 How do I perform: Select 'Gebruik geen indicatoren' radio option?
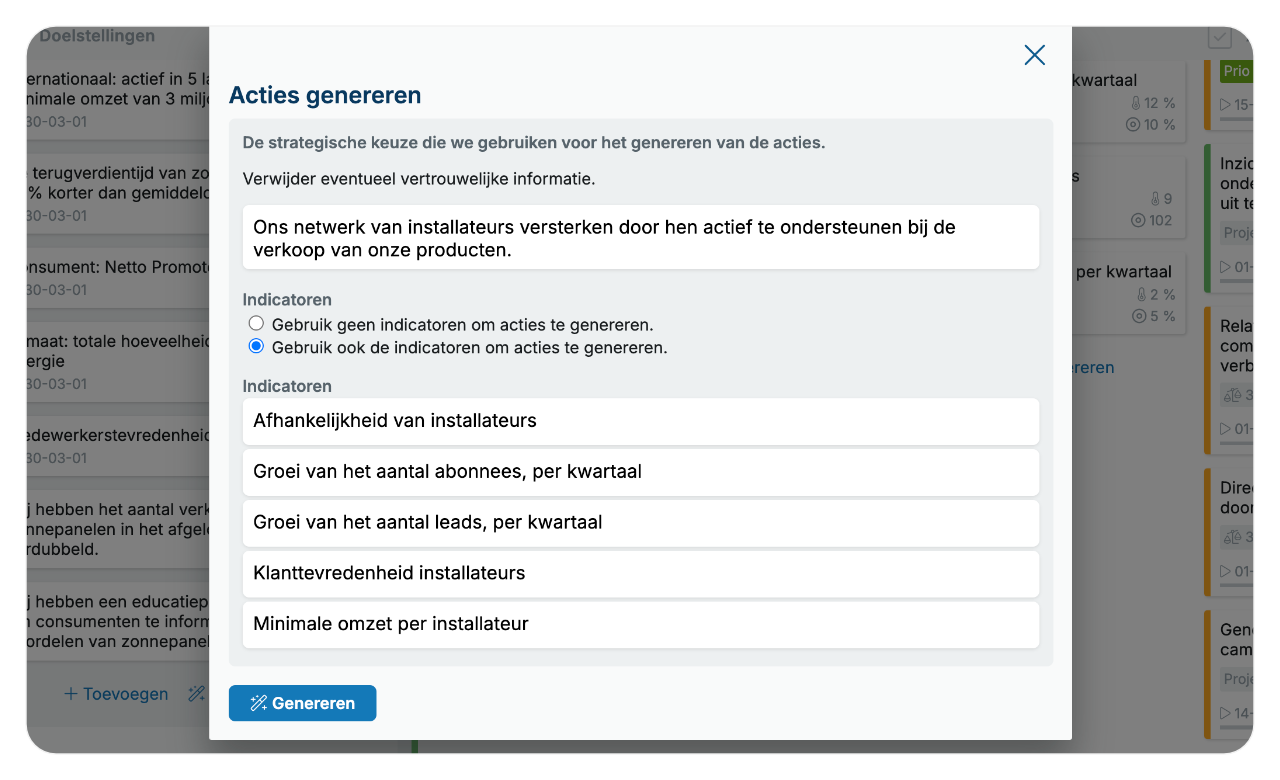(256, 323)
